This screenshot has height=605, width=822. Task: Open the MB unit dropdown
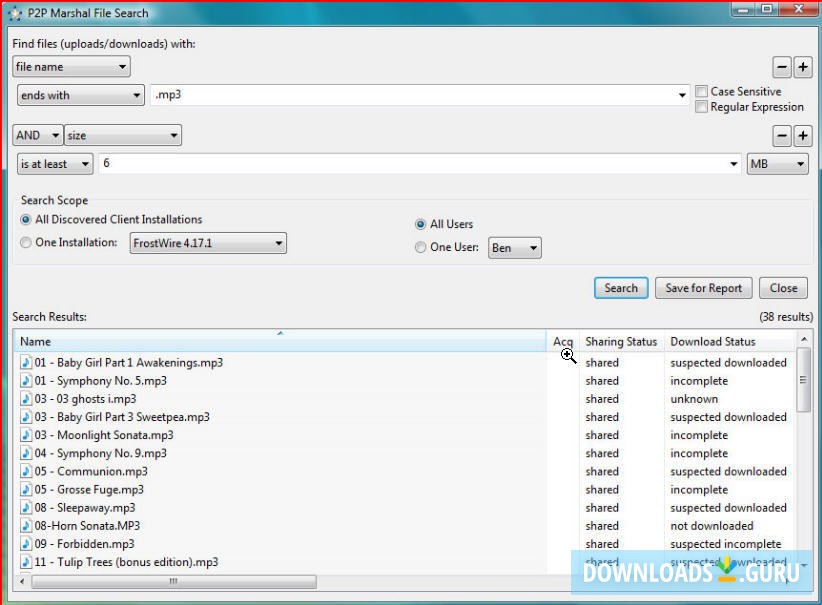(777, 164)
